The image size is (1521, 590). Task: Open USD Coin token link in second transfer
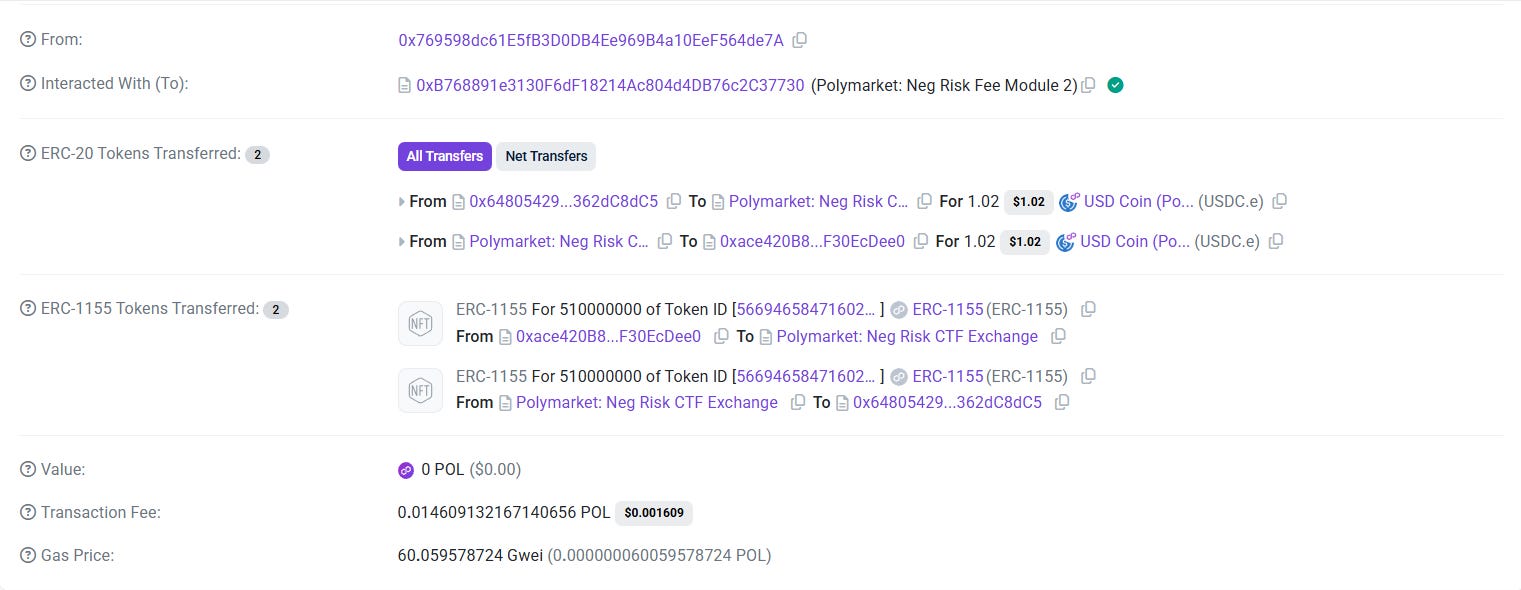click(x=1135, y=241)
